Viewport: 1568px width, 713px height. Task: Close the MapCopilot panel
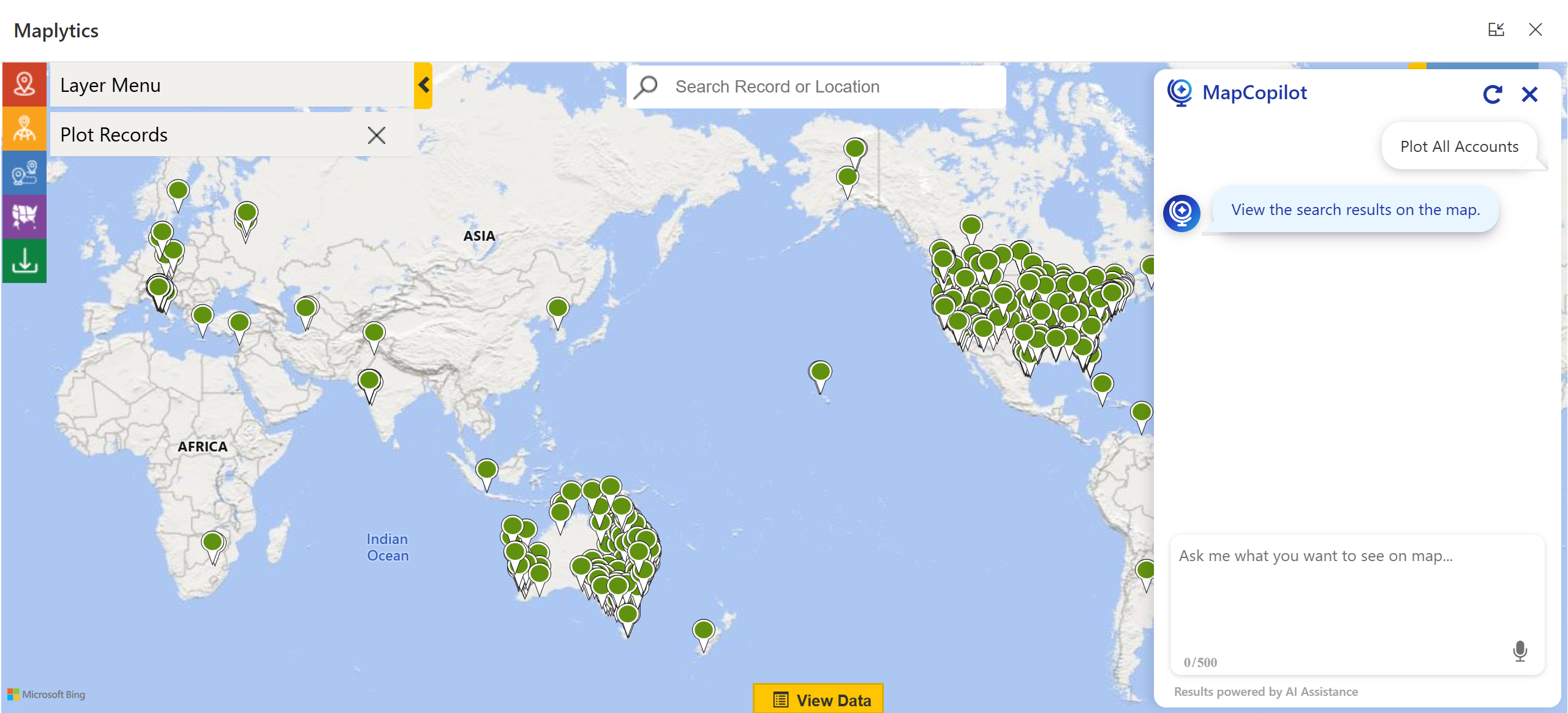(1529, 94)
